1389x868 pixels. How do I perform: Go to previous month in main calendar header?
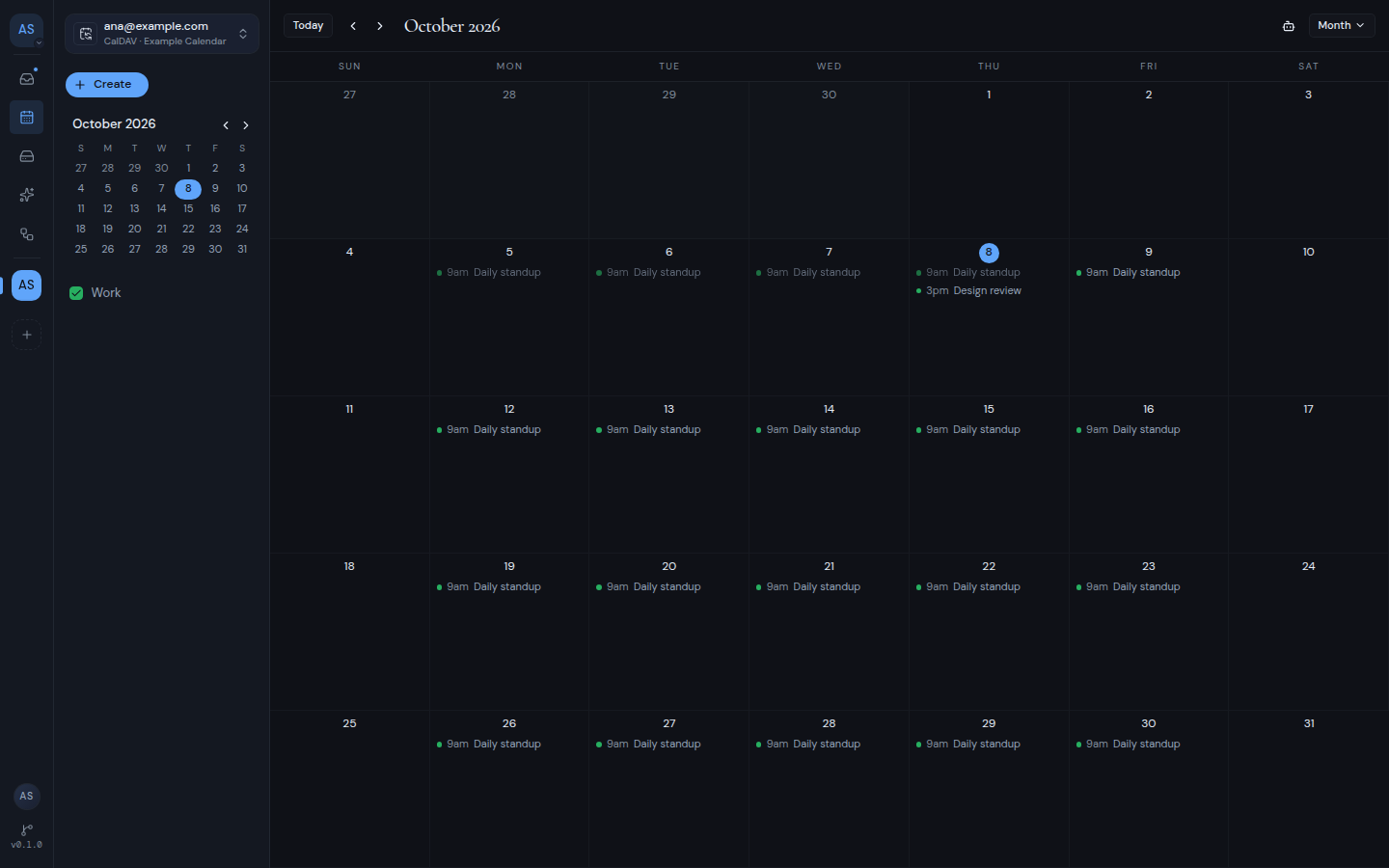[x=353, y=26]
